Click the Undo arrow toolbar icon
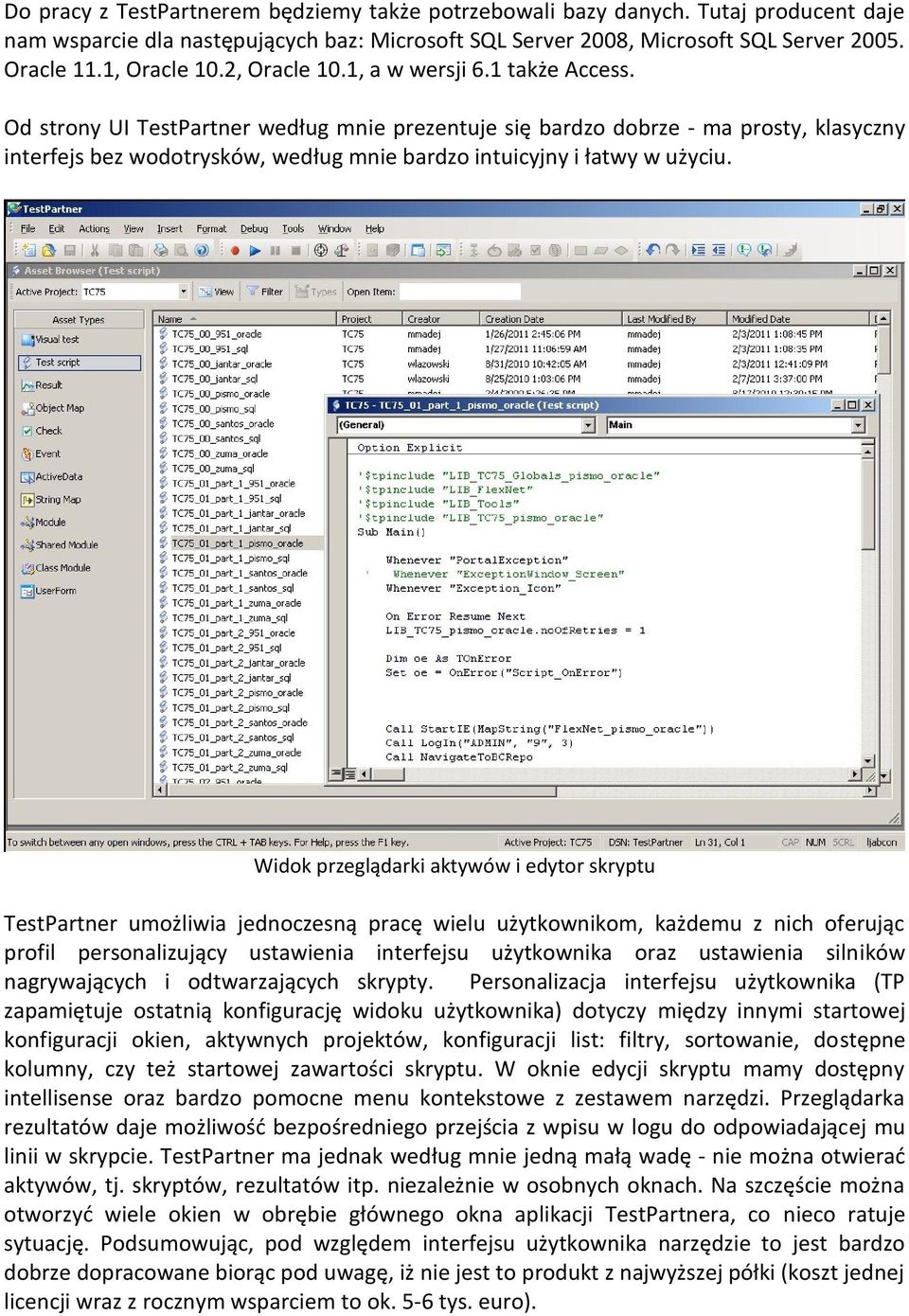This screenshot has width=909, height=1316. pyautogui.click(x=652, y=250)
